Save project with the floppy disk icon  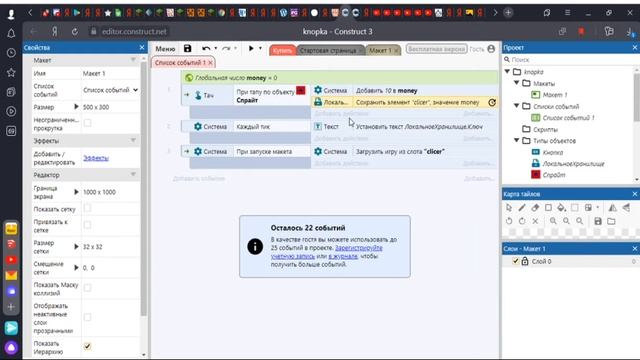[x=187, y=49]
